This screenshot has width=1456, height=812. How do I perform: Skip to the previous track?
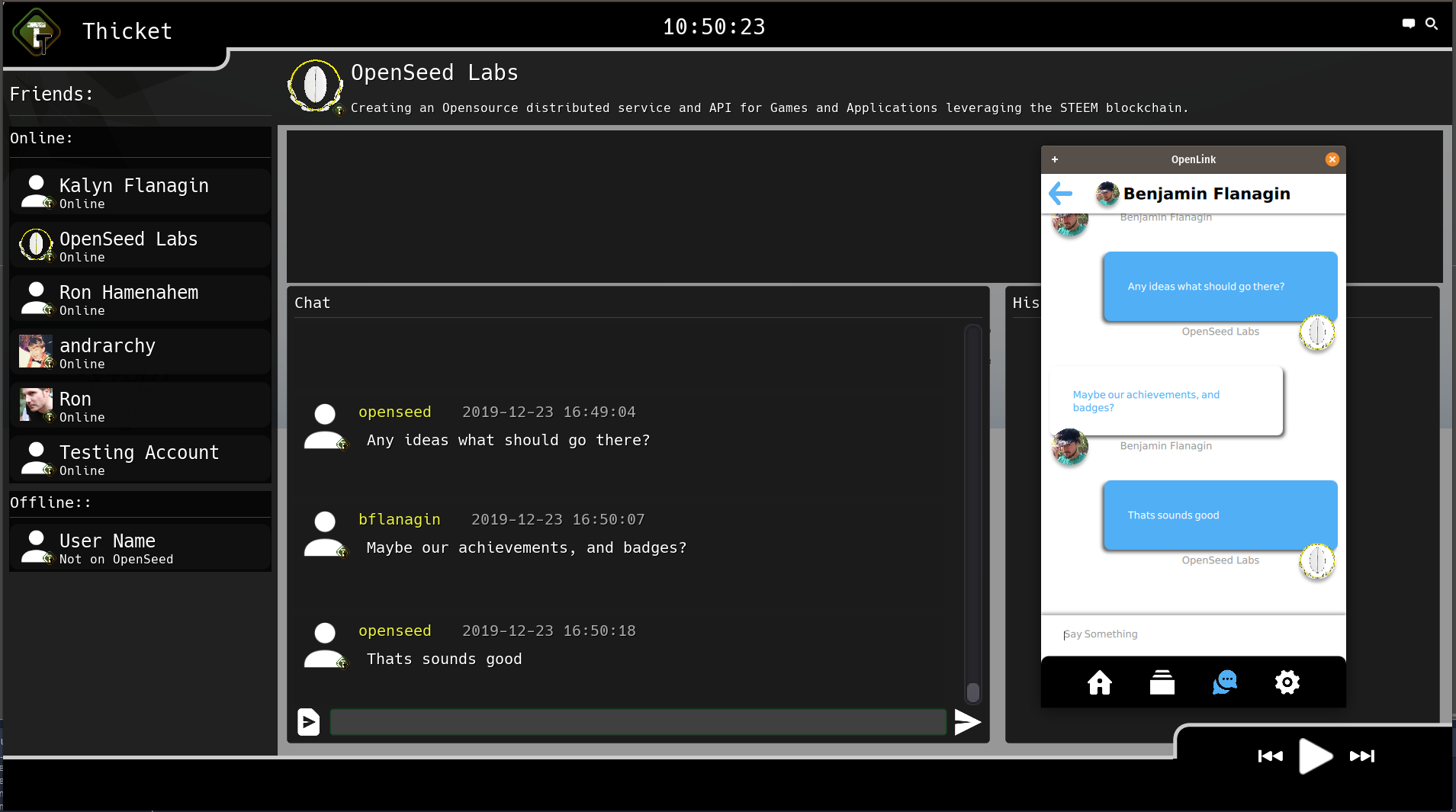click(1270, 756)
